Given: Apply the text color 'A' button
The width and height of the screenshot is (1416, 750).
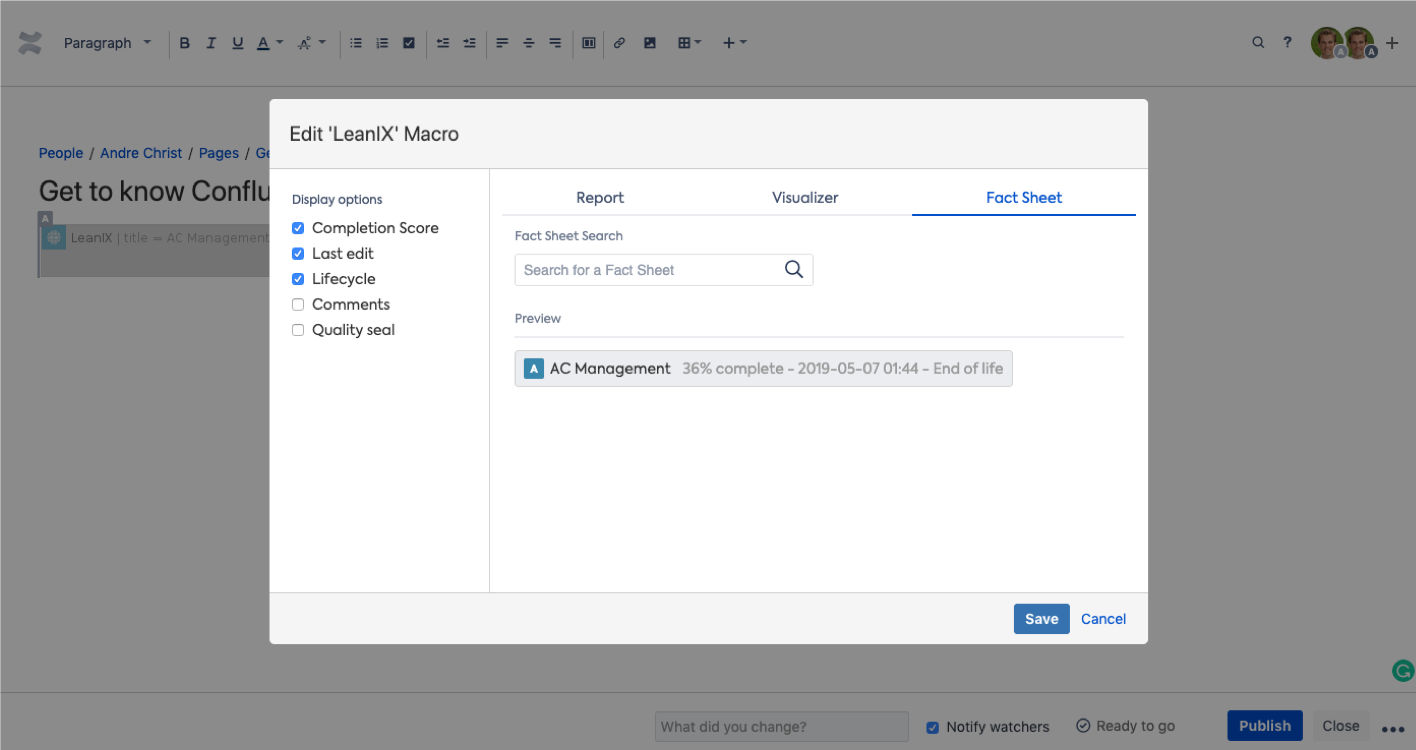Looking at the screenshot, I should pos(263,43).
